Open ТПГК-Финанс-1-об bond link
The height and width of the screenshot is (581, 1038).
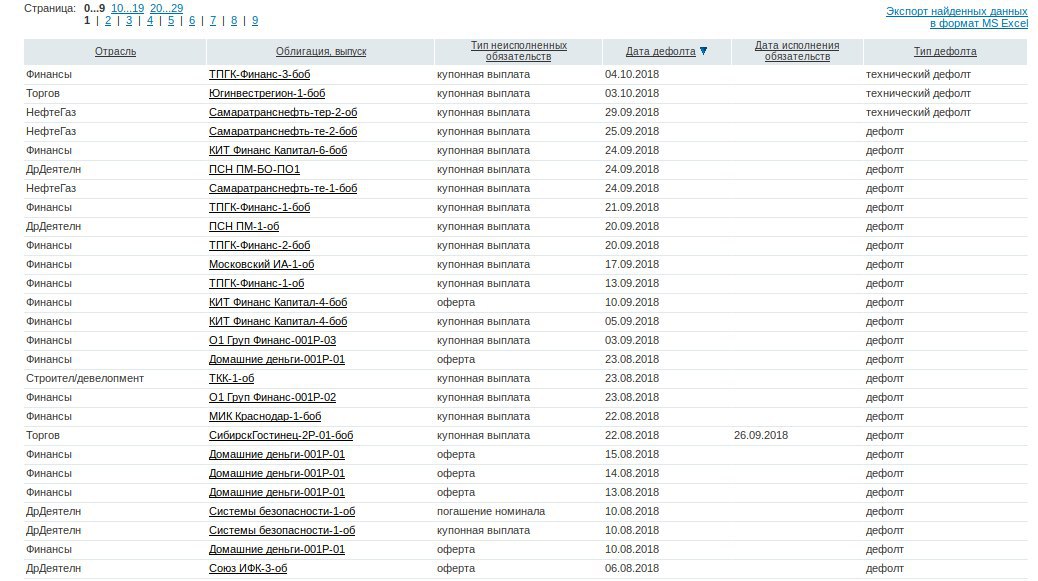tap(256, 283)
